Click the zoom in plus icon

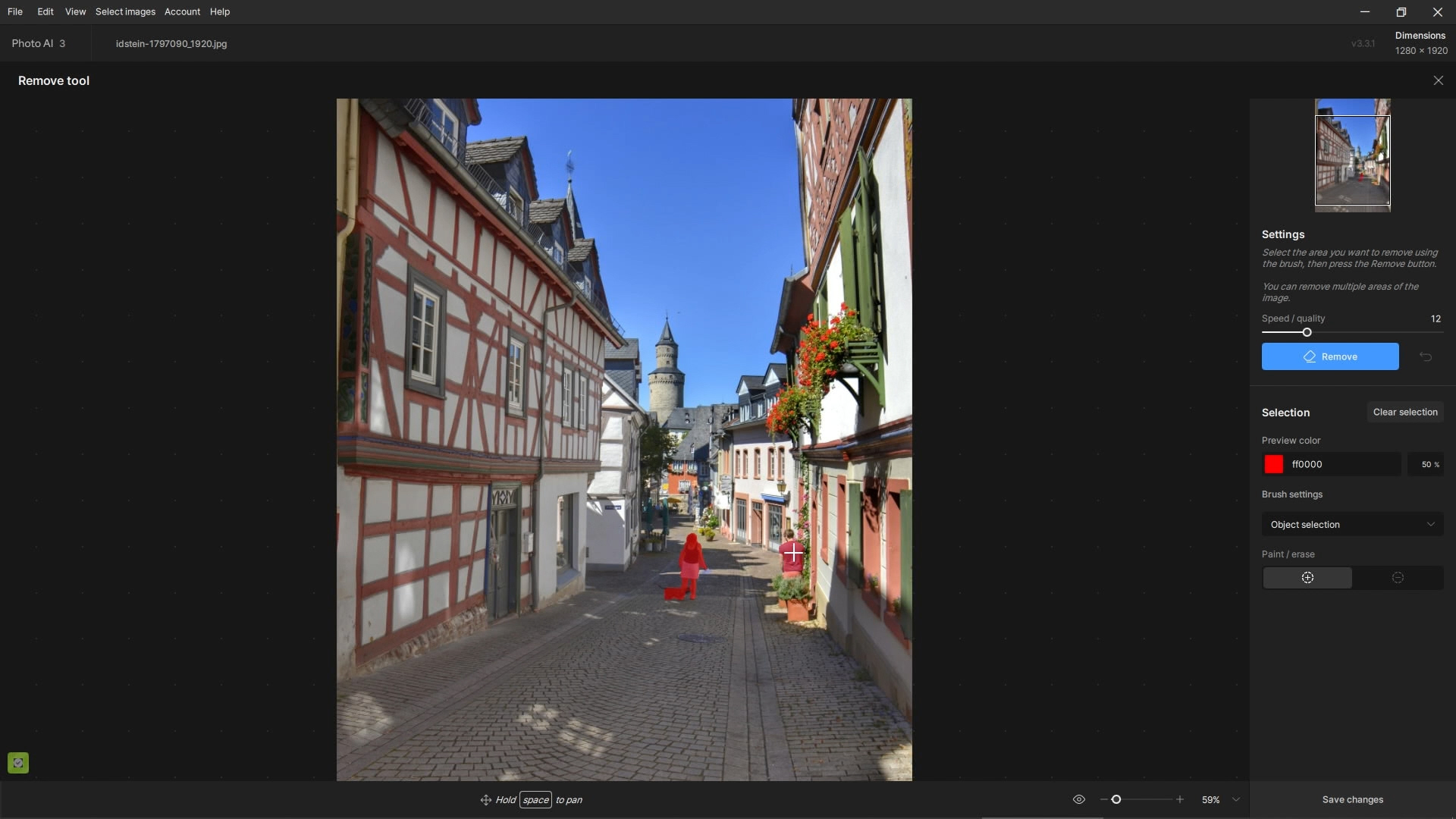pos(1180,799)
